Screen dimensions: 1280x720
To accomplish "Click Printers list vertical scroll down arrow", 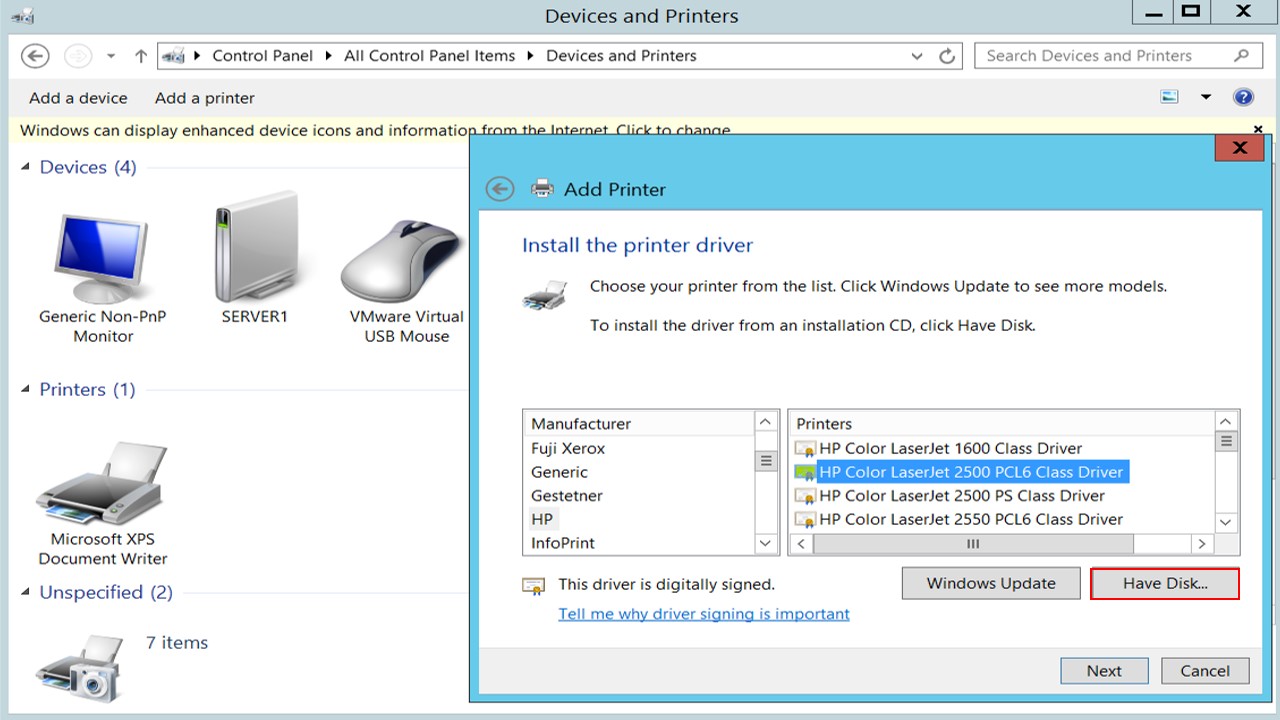I will tap(1226, 522).
